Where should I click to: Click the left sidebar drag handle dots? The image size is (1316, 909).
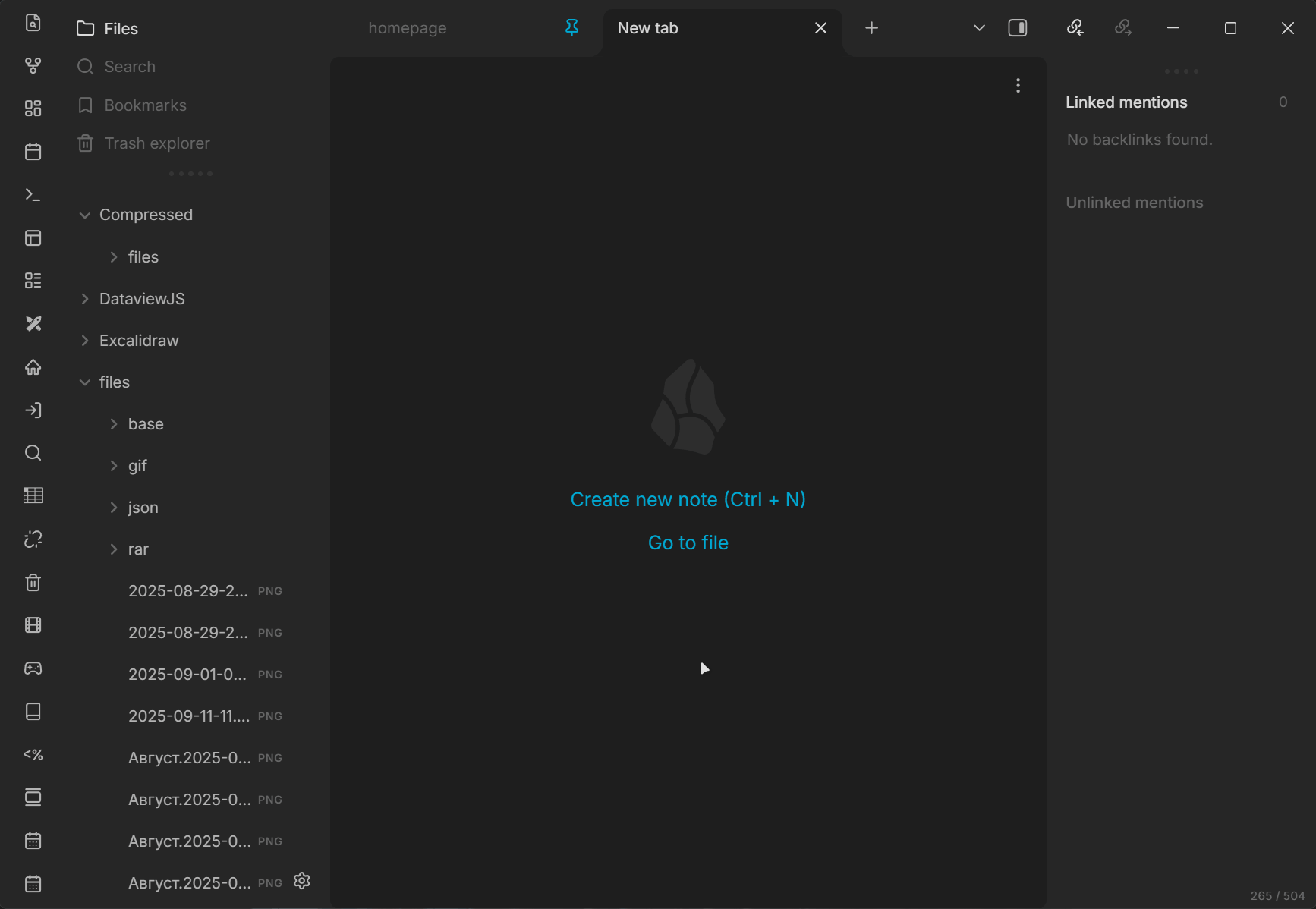tap(190, 174)
